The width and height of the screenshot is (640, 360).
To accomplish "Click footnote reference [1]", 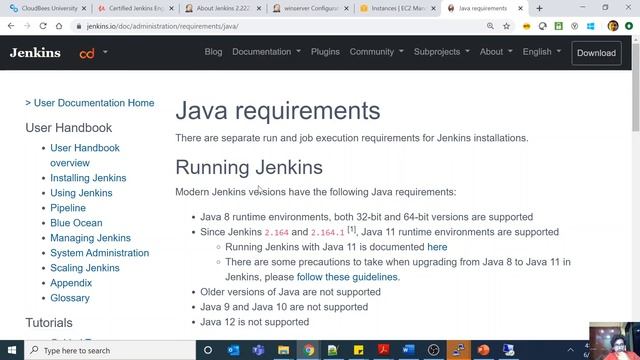I will [351, 229].
